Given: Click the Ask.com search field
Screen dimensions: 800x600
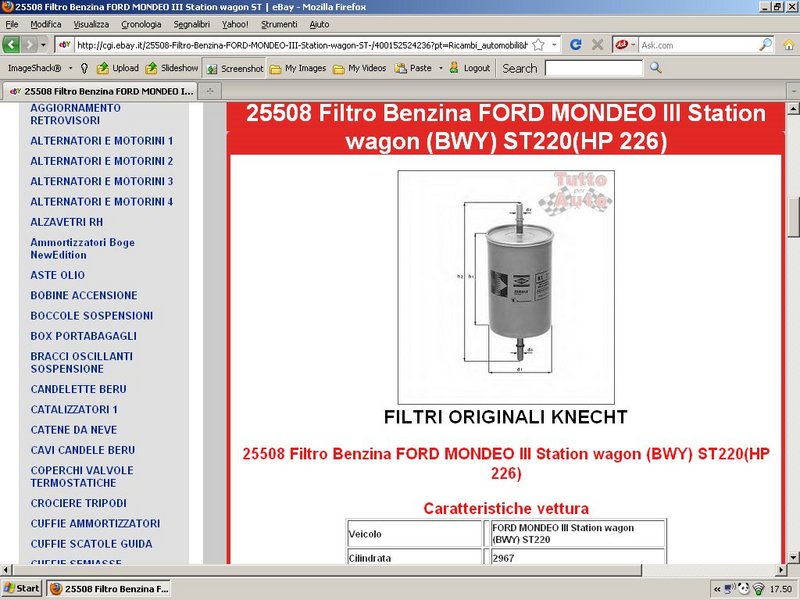Looking at the screenshot, I should pyautogui.click(x=698, y=45).
